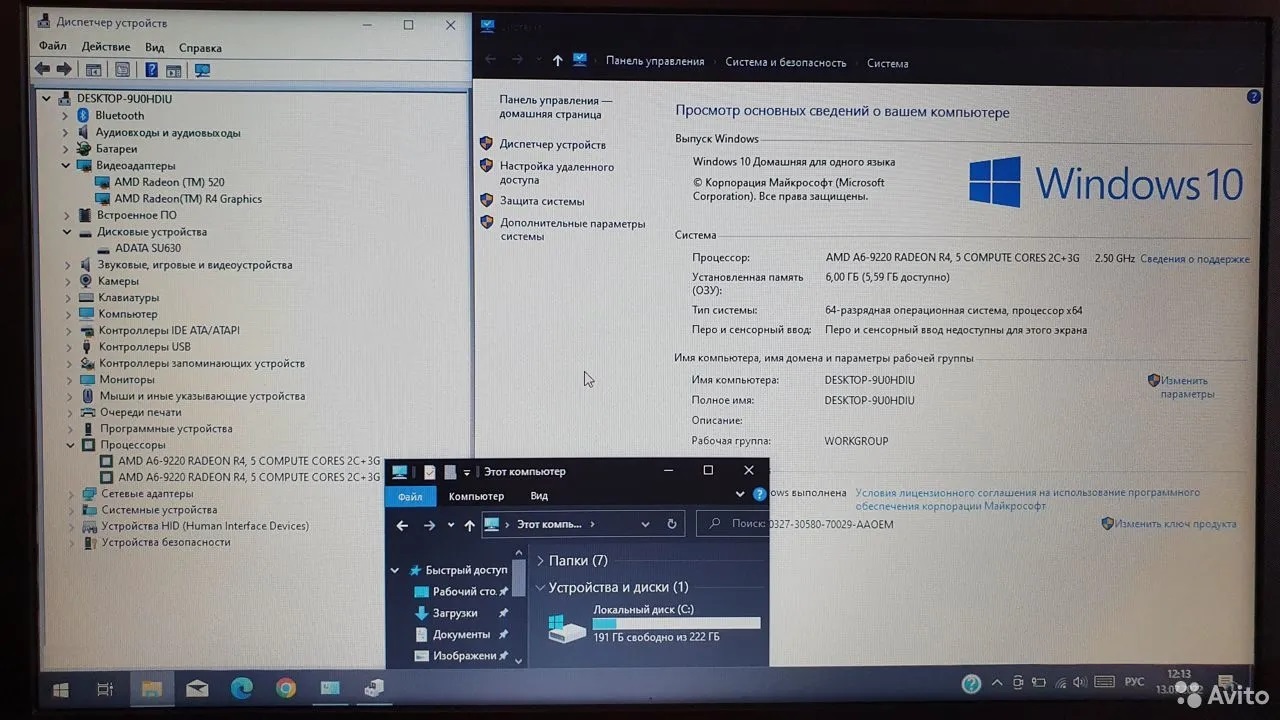Screen dimensions: 1280x720
Task: Click the scan for hardware changes monitor icon
Action: click(x=203, y=70)
